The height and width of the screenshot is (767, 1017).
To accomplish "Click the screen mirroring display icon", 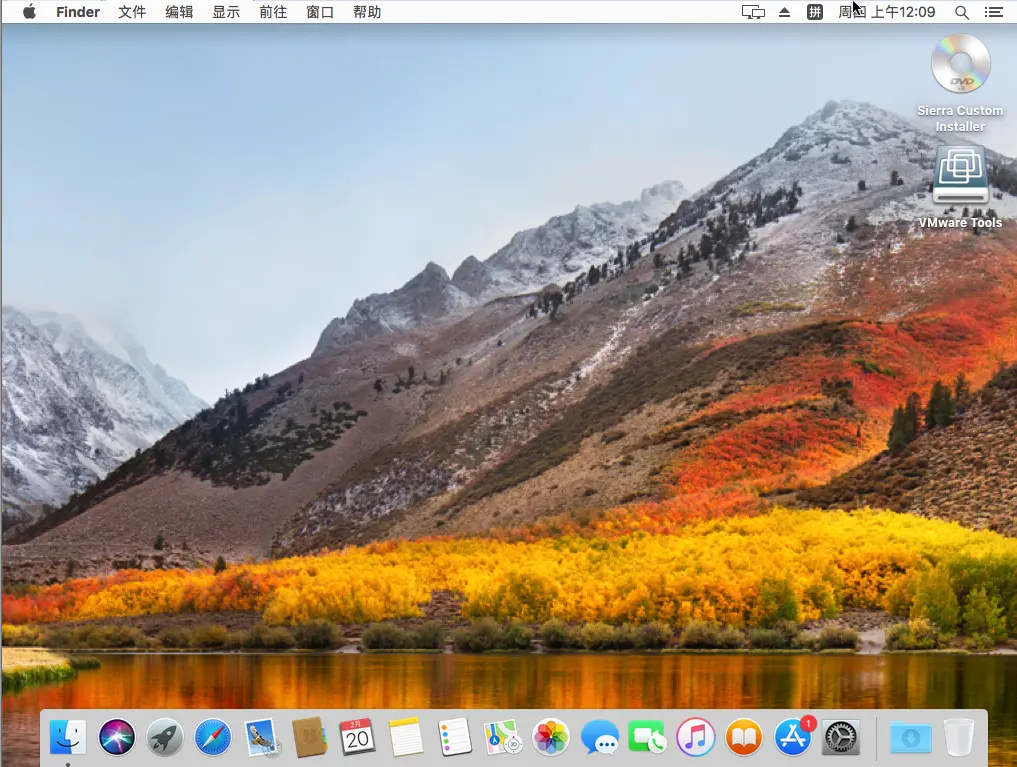I will tap(753, 12).
